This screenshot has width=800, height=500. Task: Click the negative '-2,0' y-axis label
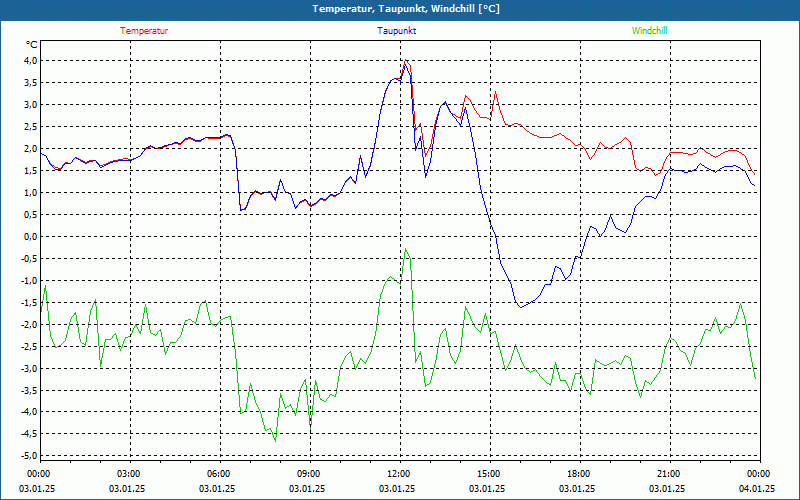coord(30,324)
